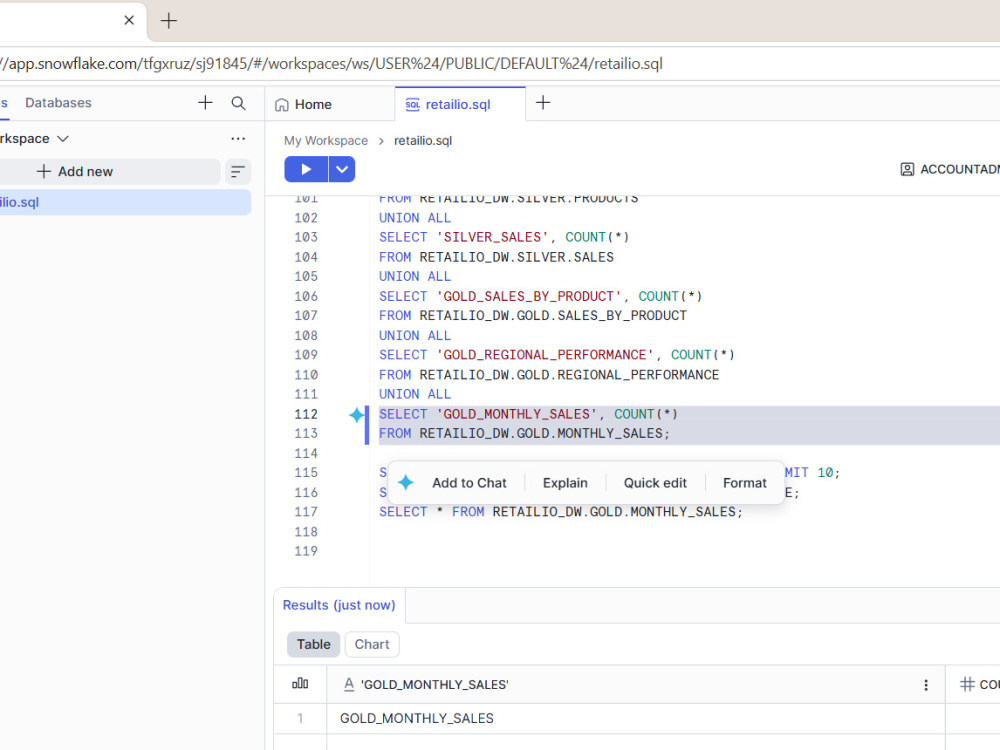Viewport: 1000px width, 750px height.
Task: Close the current browser tab
Action: 129,20
